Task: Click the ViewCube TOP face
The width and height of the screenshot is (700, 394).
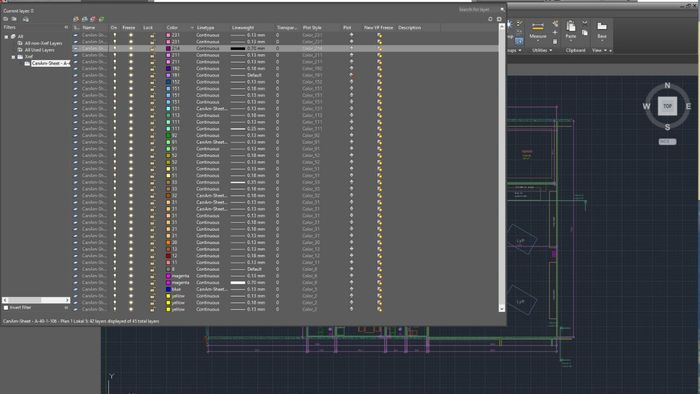Action: [667, 106]
